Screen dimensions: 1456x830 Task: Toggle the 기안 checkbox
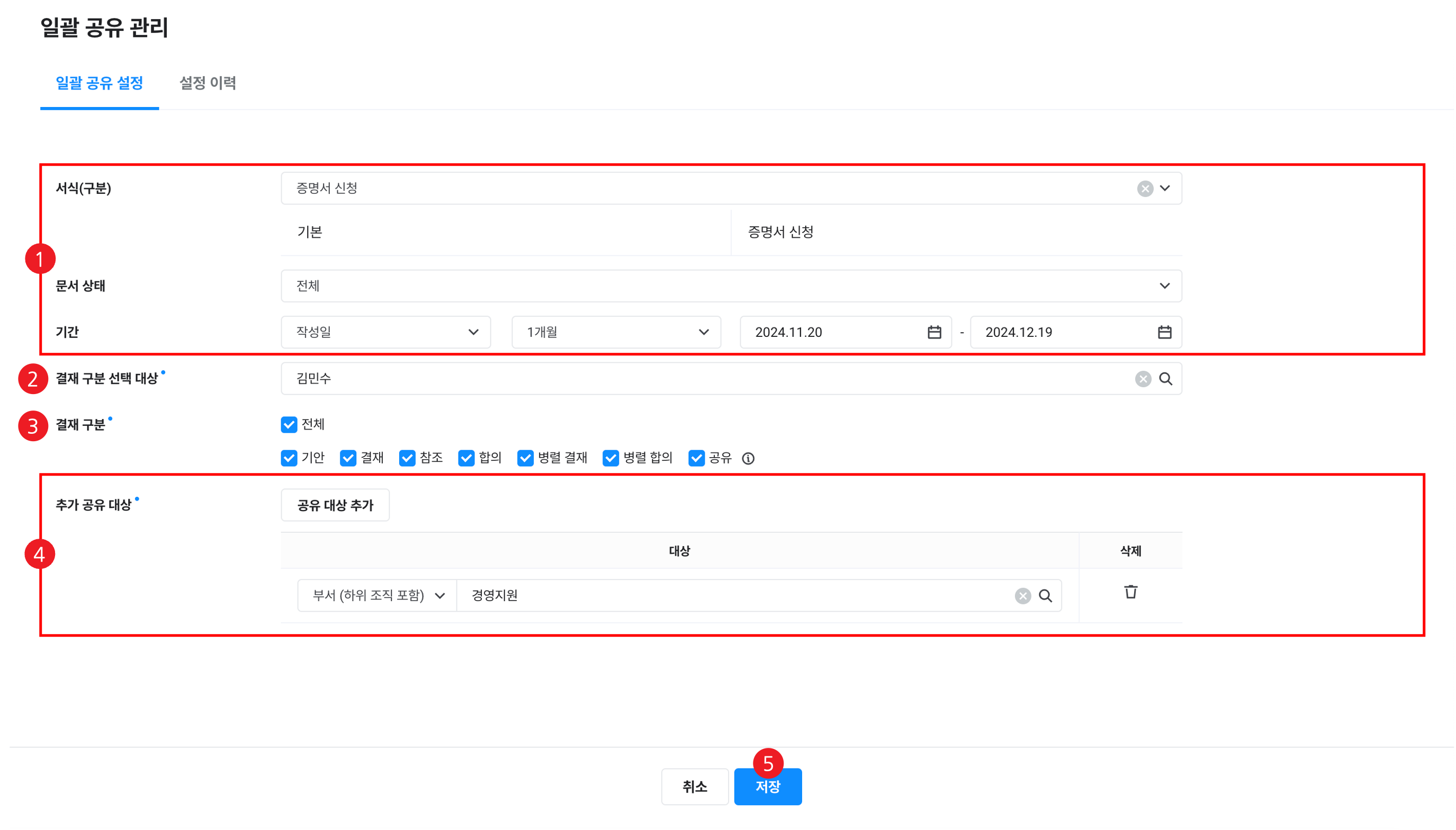289,458
